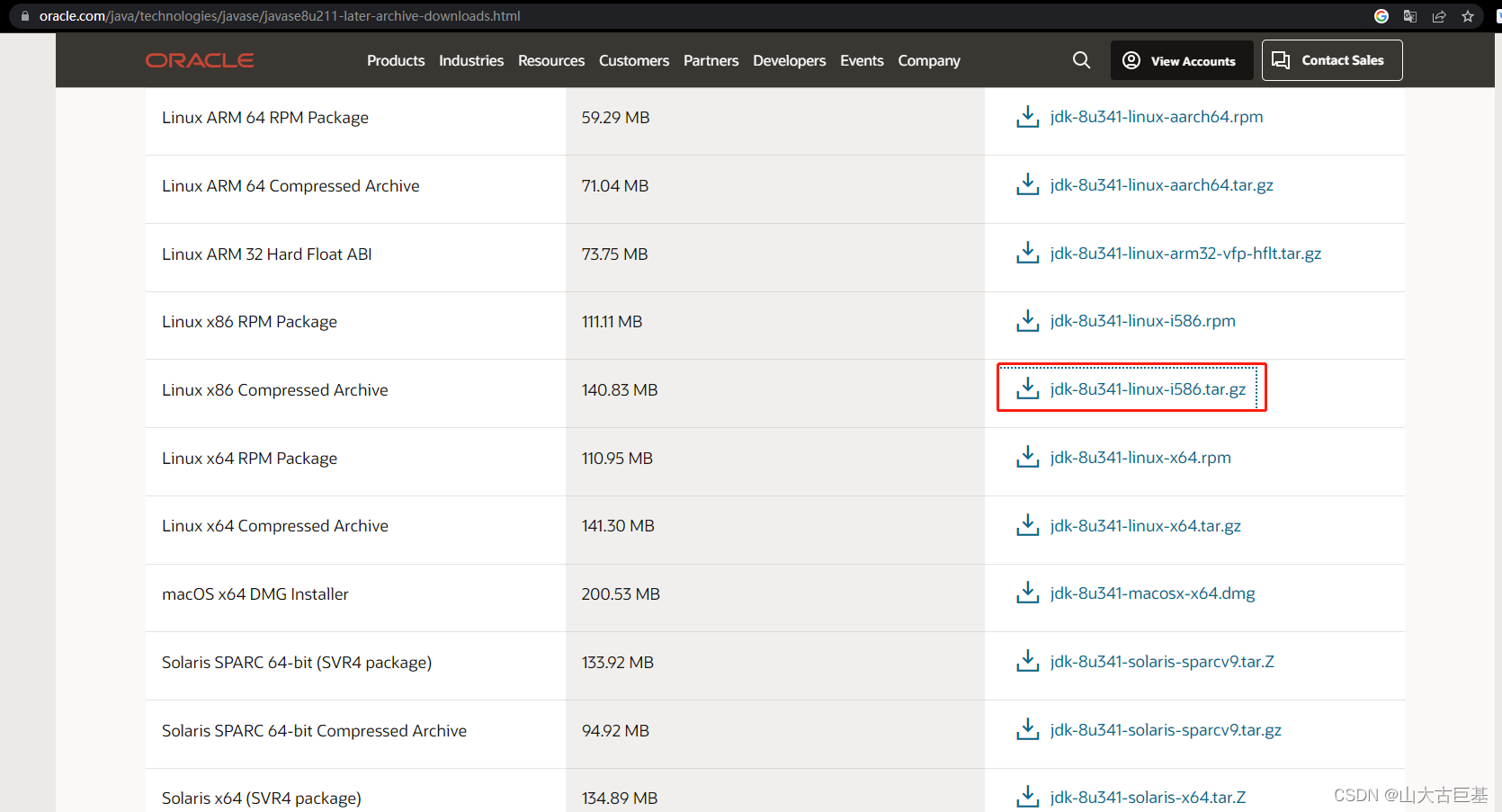Click the browser address bar URL
1502x812 pixels.
(280, 16)
